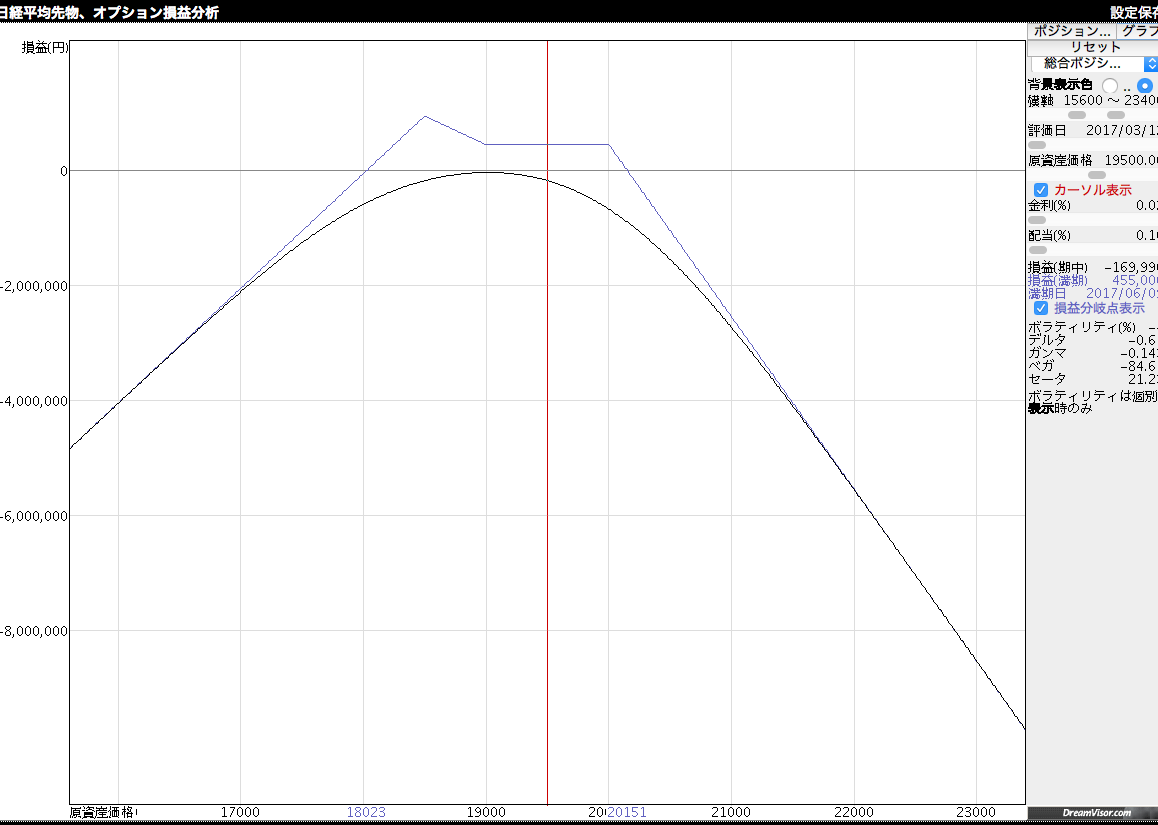Switch to the グラフ tab
The width and height of the screenshot is (1158, 825).
pos(1138,31)
